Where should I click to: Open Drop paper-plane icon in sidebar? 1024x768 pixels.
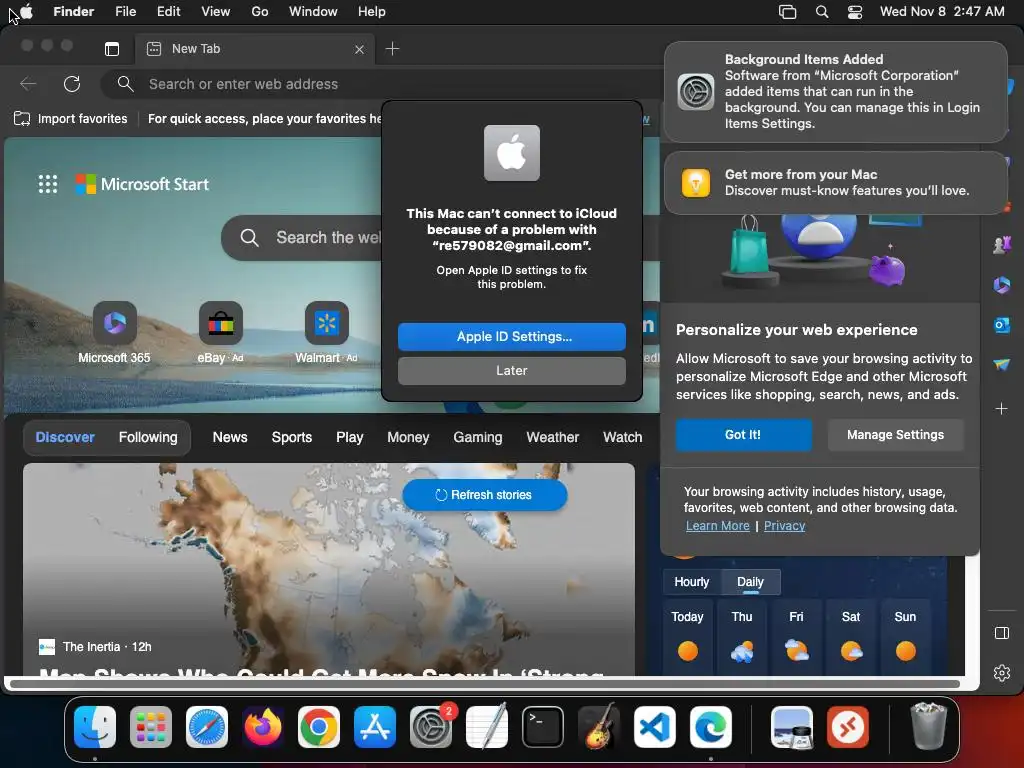[1002, 364]
